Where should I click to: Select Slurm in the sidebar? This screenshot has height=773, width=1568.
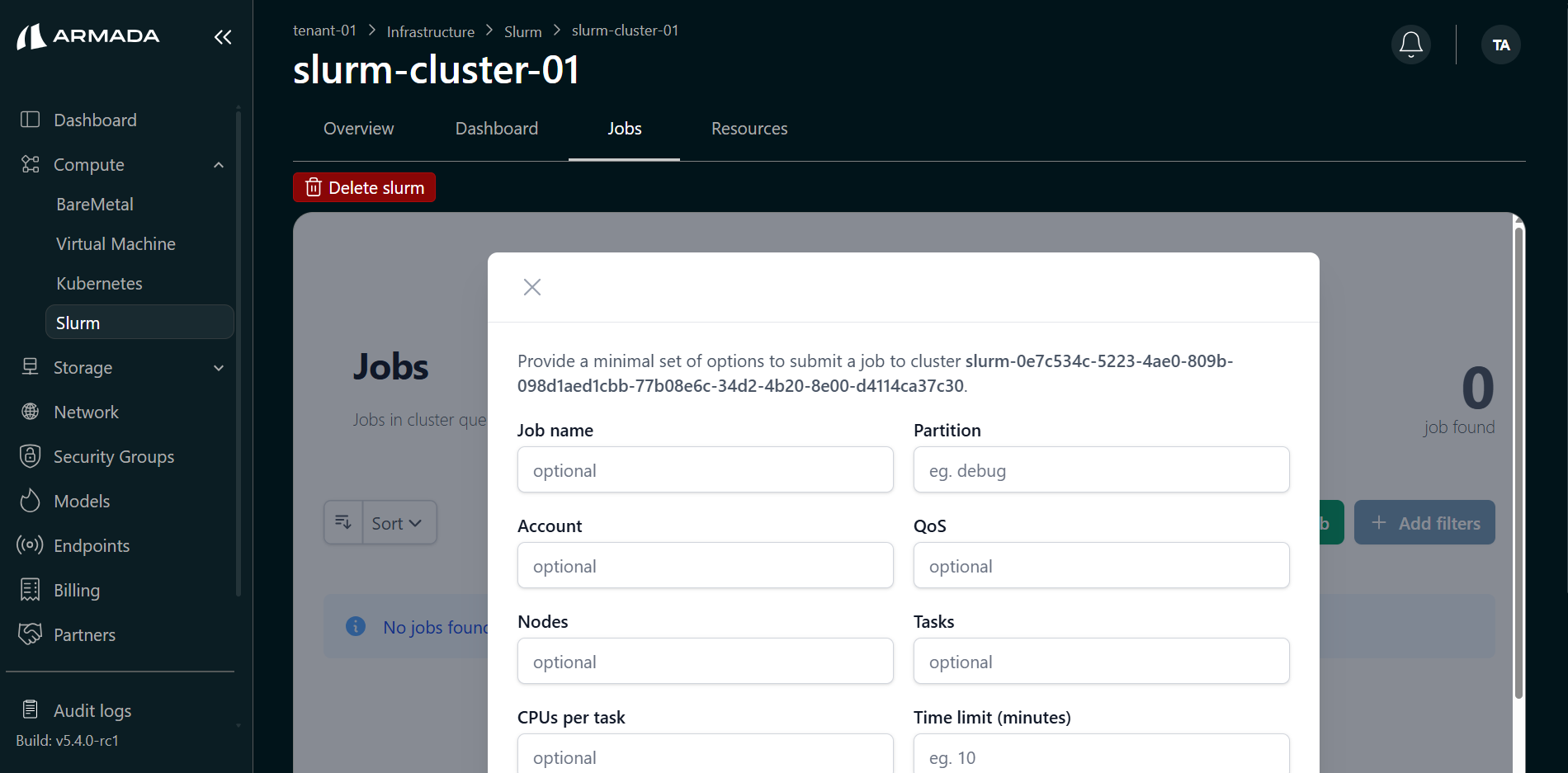139,323
